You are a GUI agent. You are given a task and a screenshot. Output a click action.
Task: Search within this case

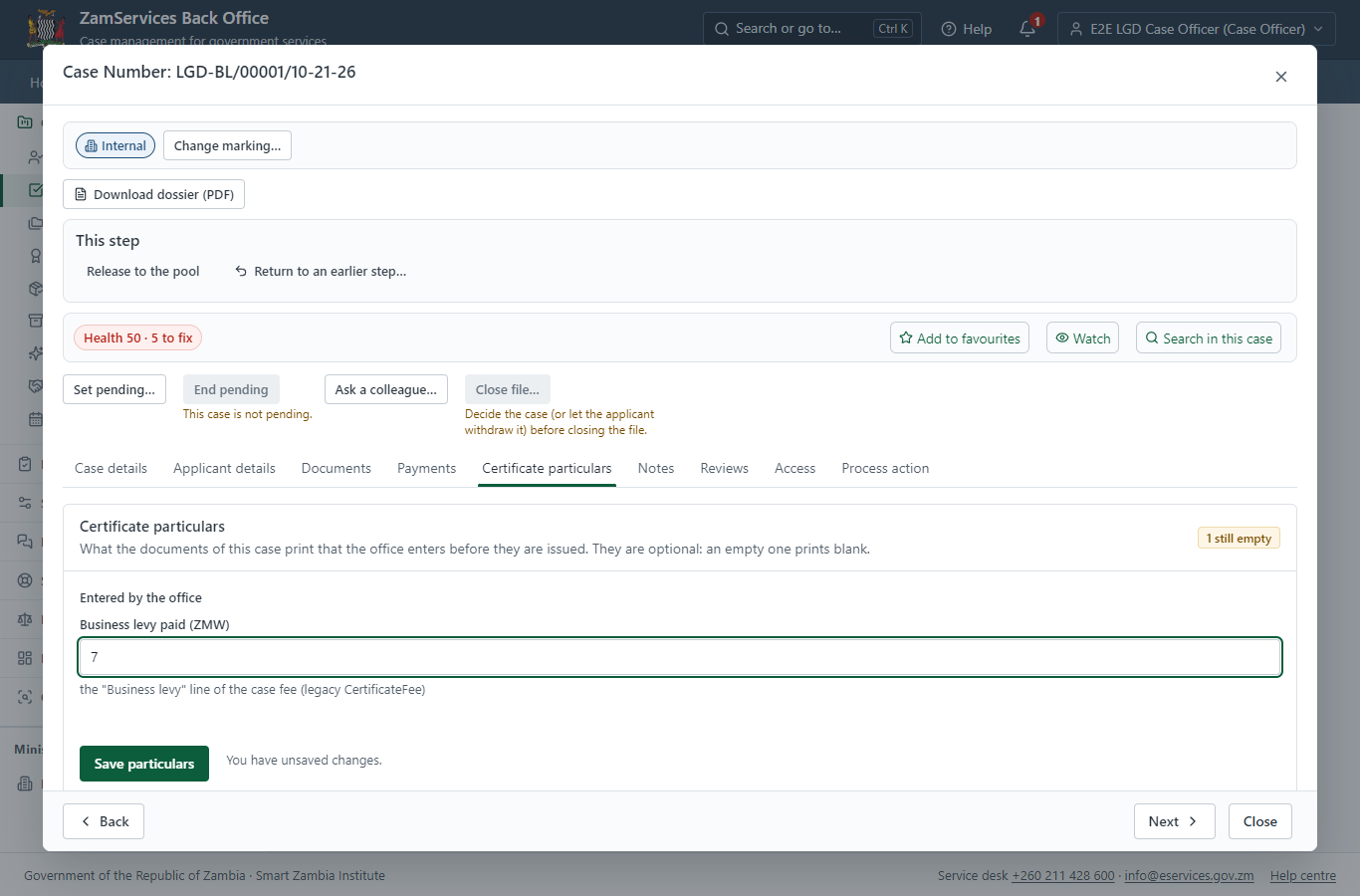click(1209, 337)
